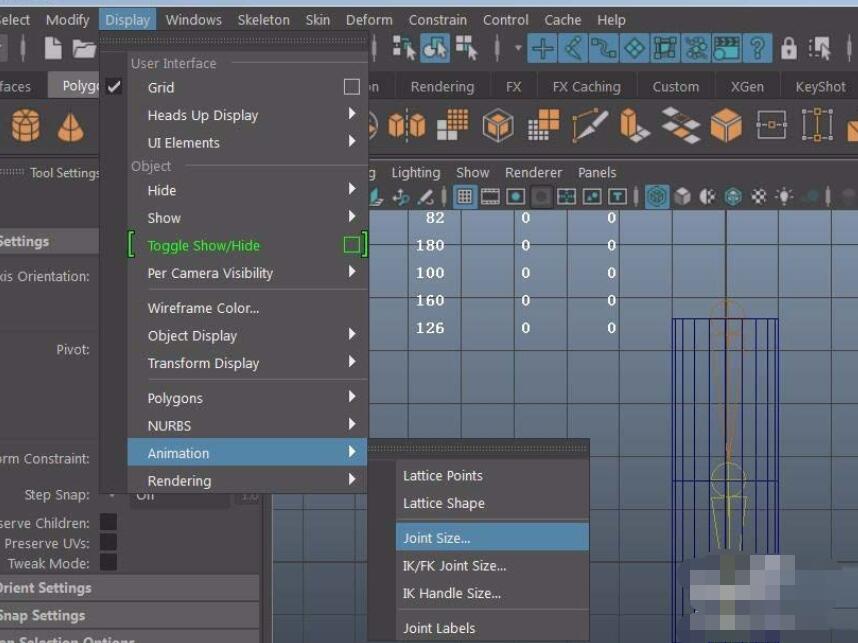Click the use all lights bulb icon
This screenshot has width=858, height=643.
pos(785,197)
